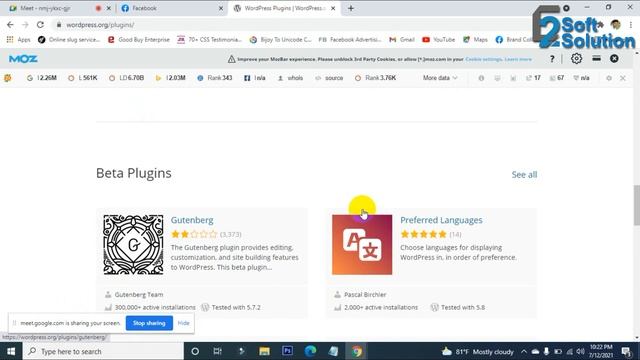Open the Good Buy Enterprise bookmark
The width and height of the screenshot is (640, 360).
139,40
